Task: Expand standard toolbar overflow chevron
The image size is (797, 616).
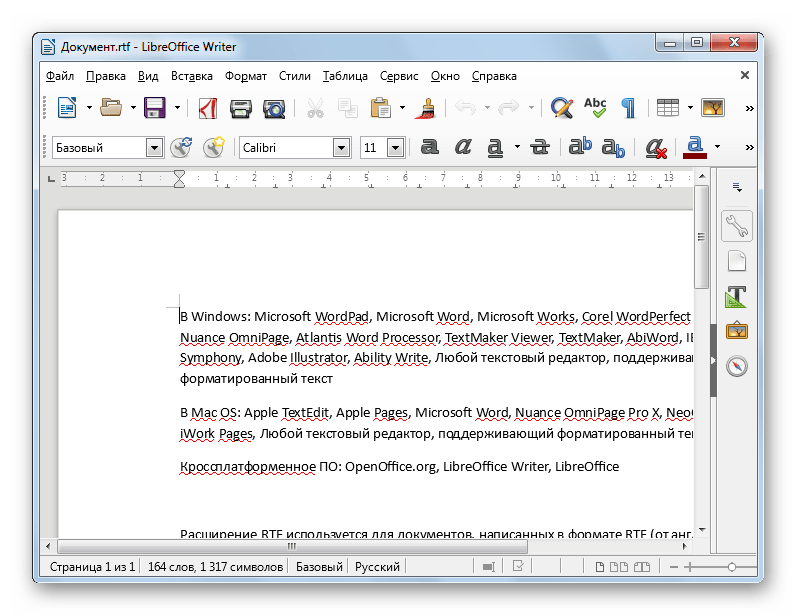Action: pos(749,108)
